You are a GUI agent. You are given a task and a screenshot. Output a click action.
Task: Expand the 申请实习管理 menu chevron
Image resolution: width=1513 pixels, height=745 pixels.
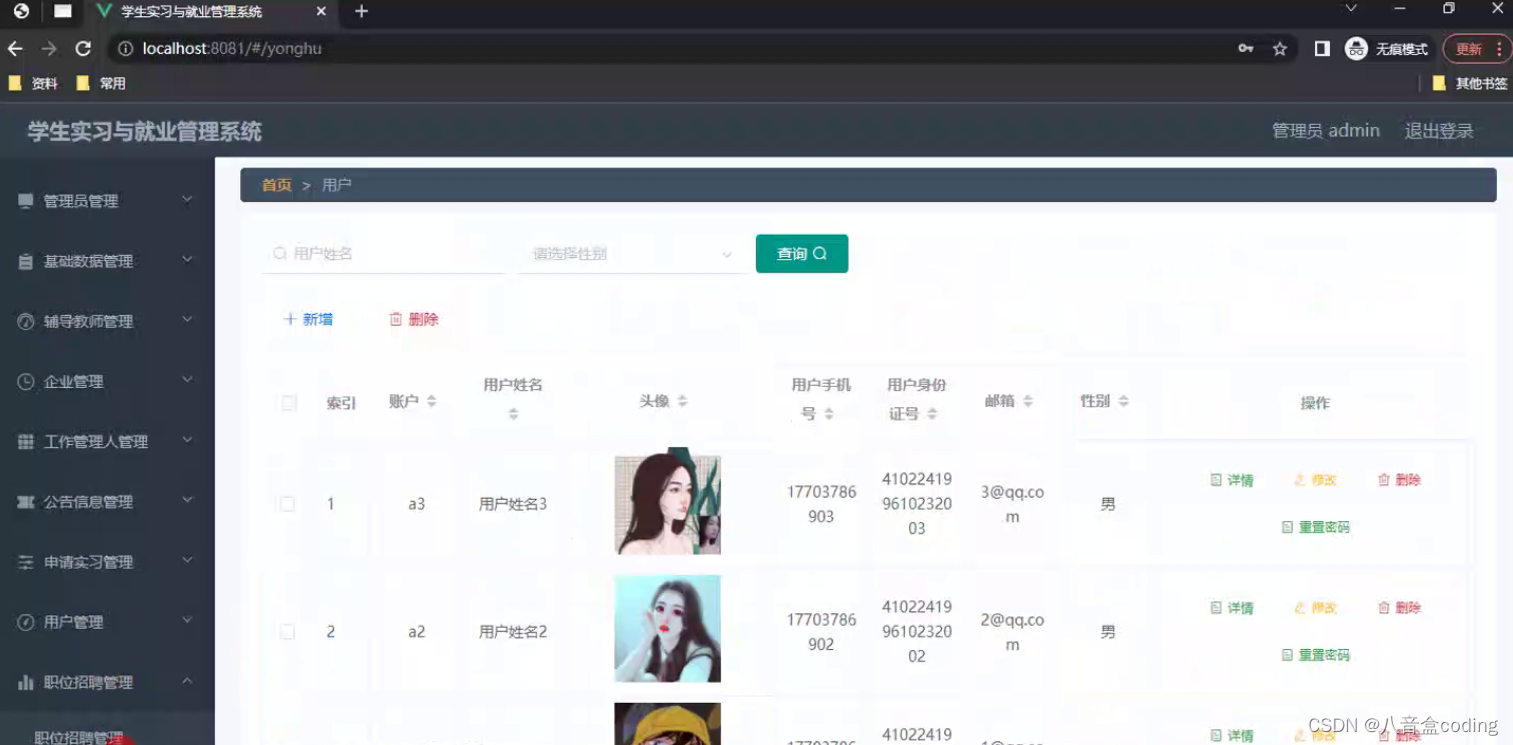[187, 560]
